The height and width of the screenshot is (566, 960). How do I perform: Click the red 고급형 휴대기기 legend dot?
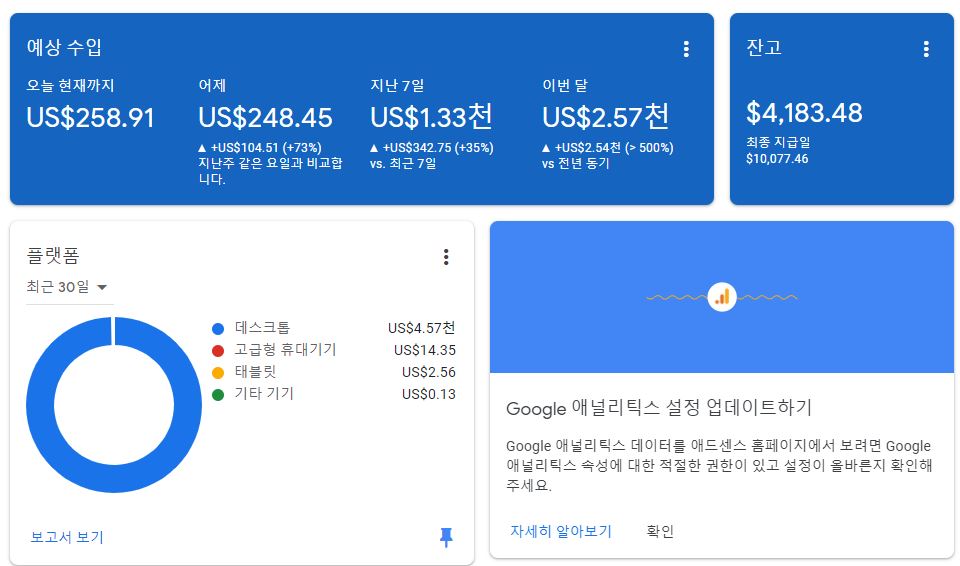[x=218, y=350]
